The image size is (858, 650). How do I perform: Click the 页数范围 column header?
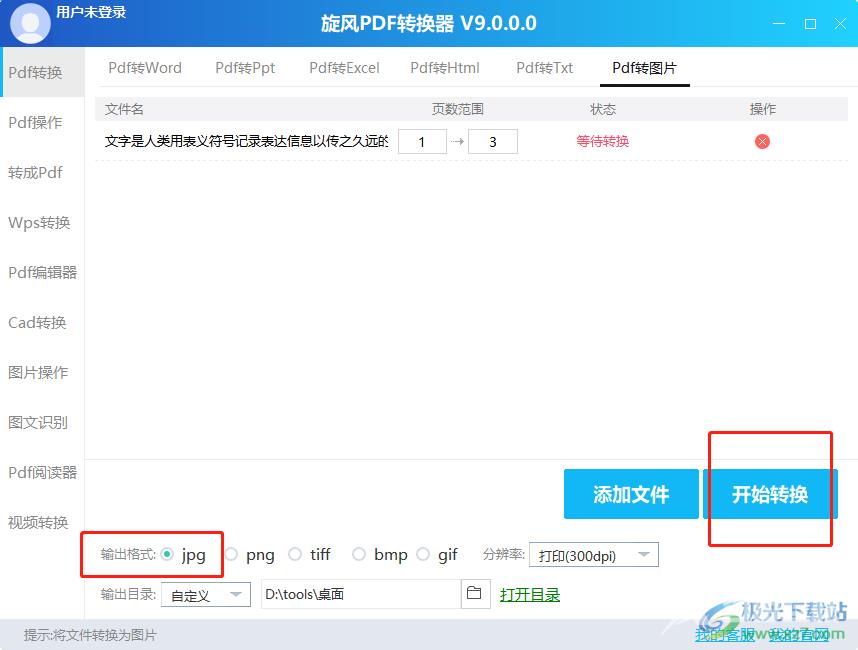(x=458, y=109)
